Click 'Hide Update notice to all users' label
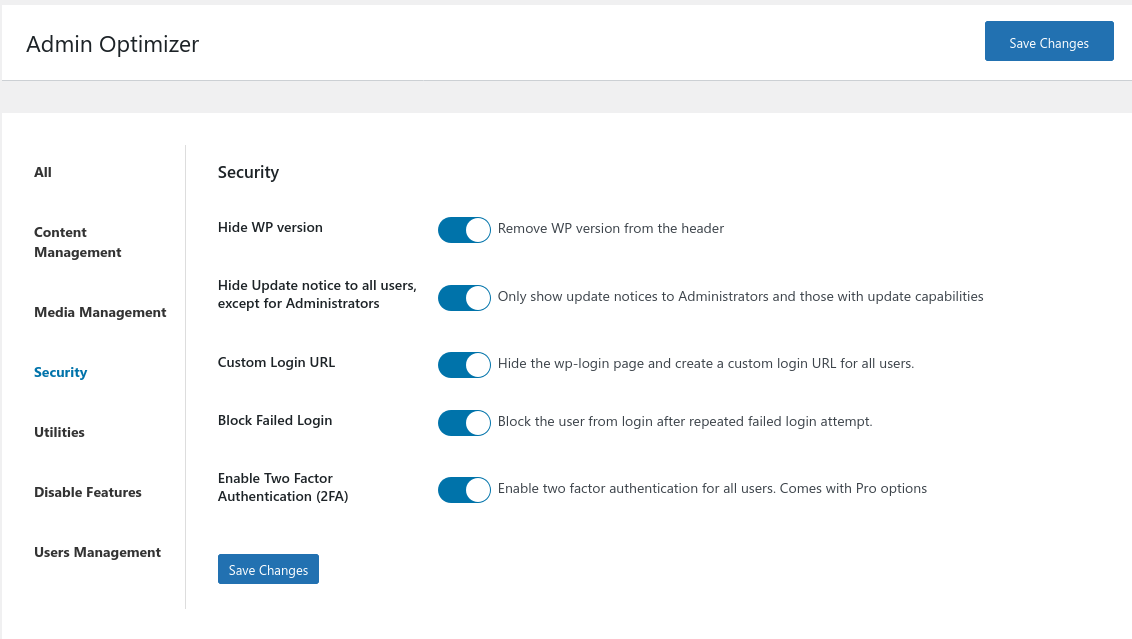This screenshot has height=639, width=1132. pos(317,295)
